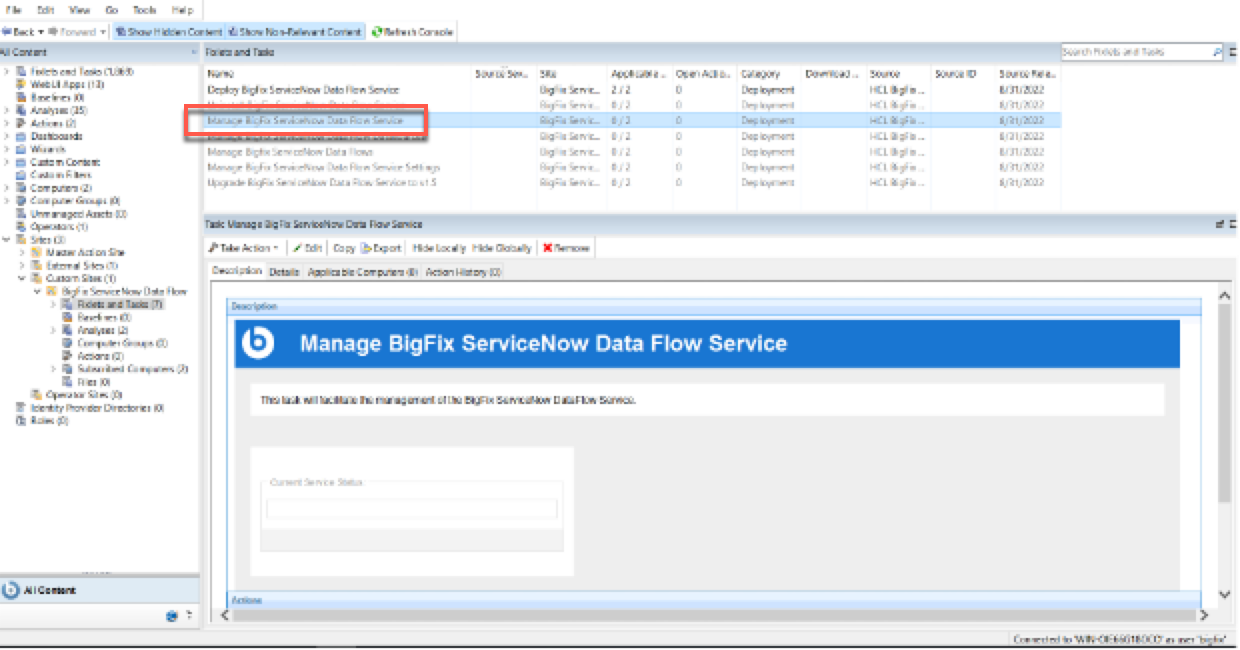This screenshot has height=650, width=1240.
Task: Click the search magnifier icon
Action: (x=1217, y=52)
